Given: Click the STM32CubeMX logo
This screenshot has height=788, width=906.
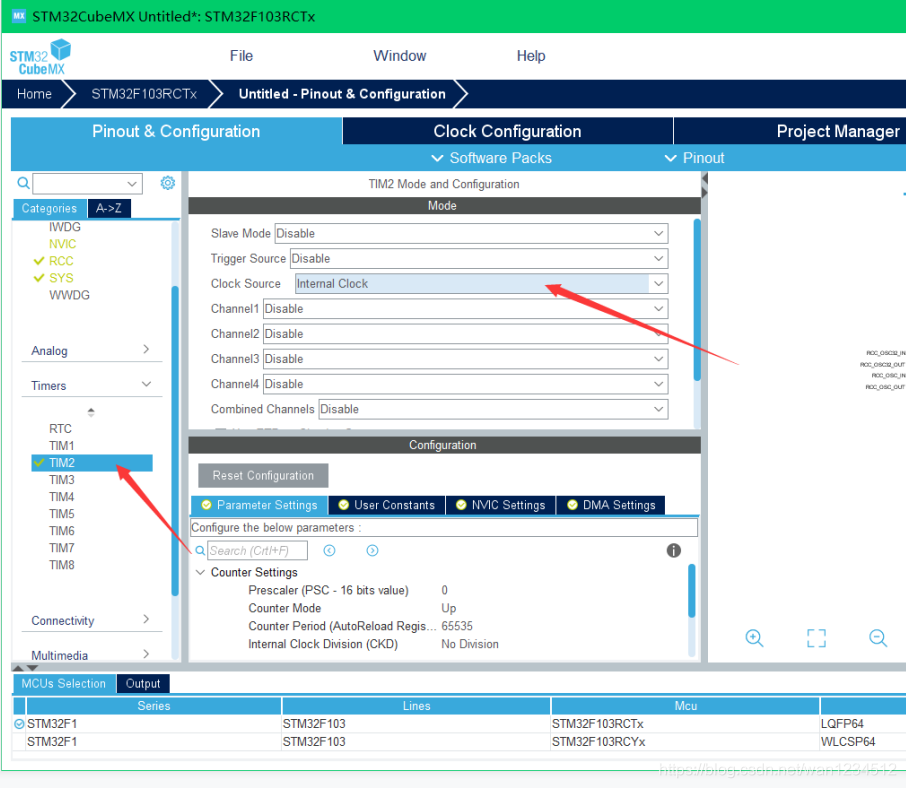Looking at the screenshot, I should coord(41,56).
